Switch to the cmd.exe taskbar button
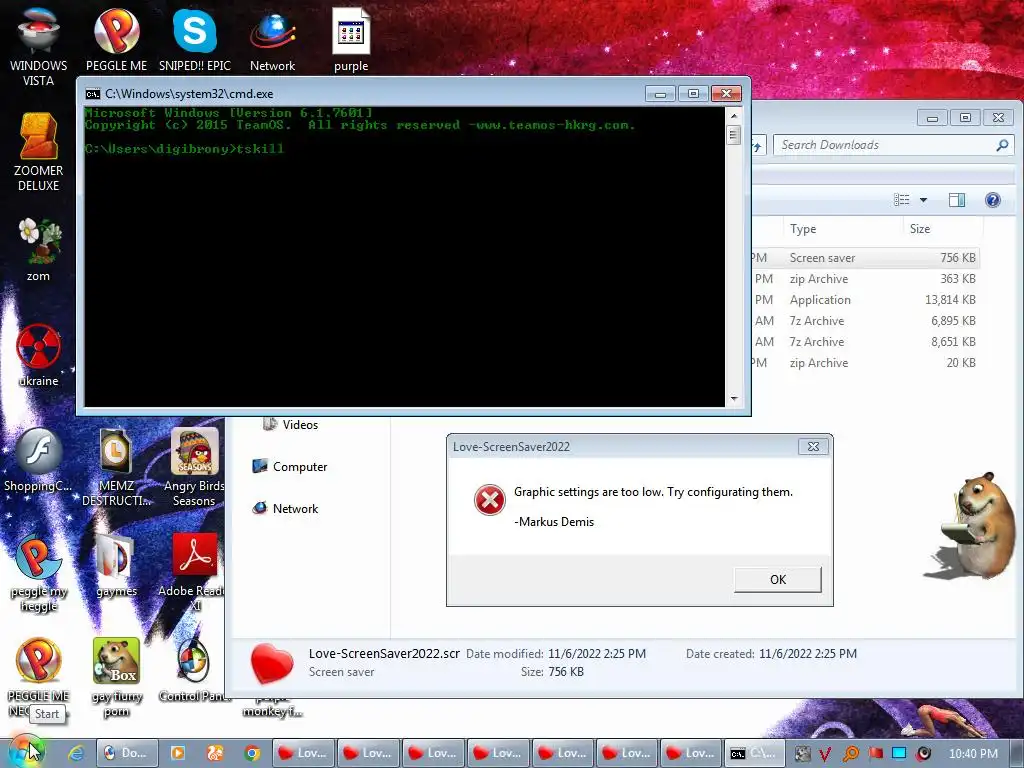Image resolution: width=1024 pixels, height=768 pixels. click(x=754, y=753)
